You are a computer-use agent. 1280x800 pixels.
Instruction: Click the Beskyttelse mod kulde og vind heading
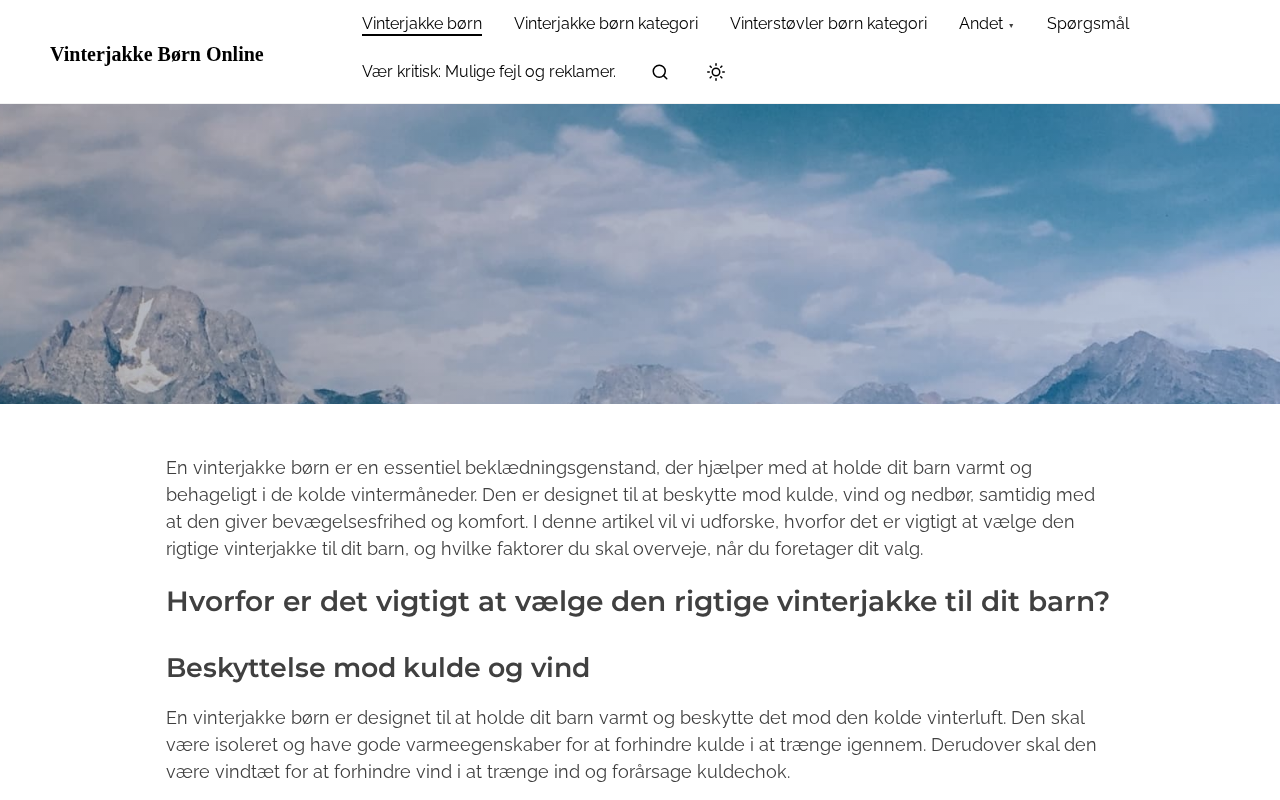click(378, 668)
